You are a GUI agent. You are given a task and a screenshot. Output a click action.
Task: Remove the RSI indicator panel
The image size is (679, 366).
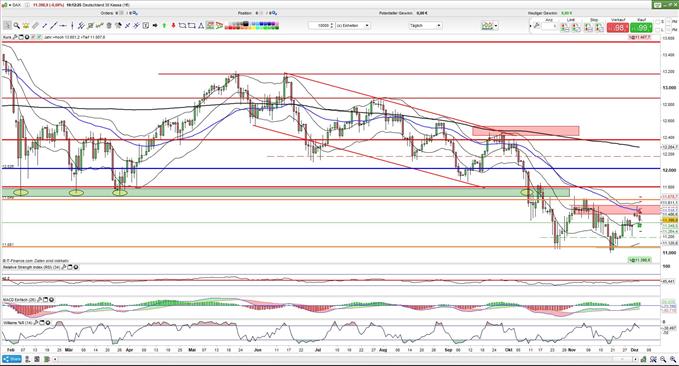click(76, 267)
